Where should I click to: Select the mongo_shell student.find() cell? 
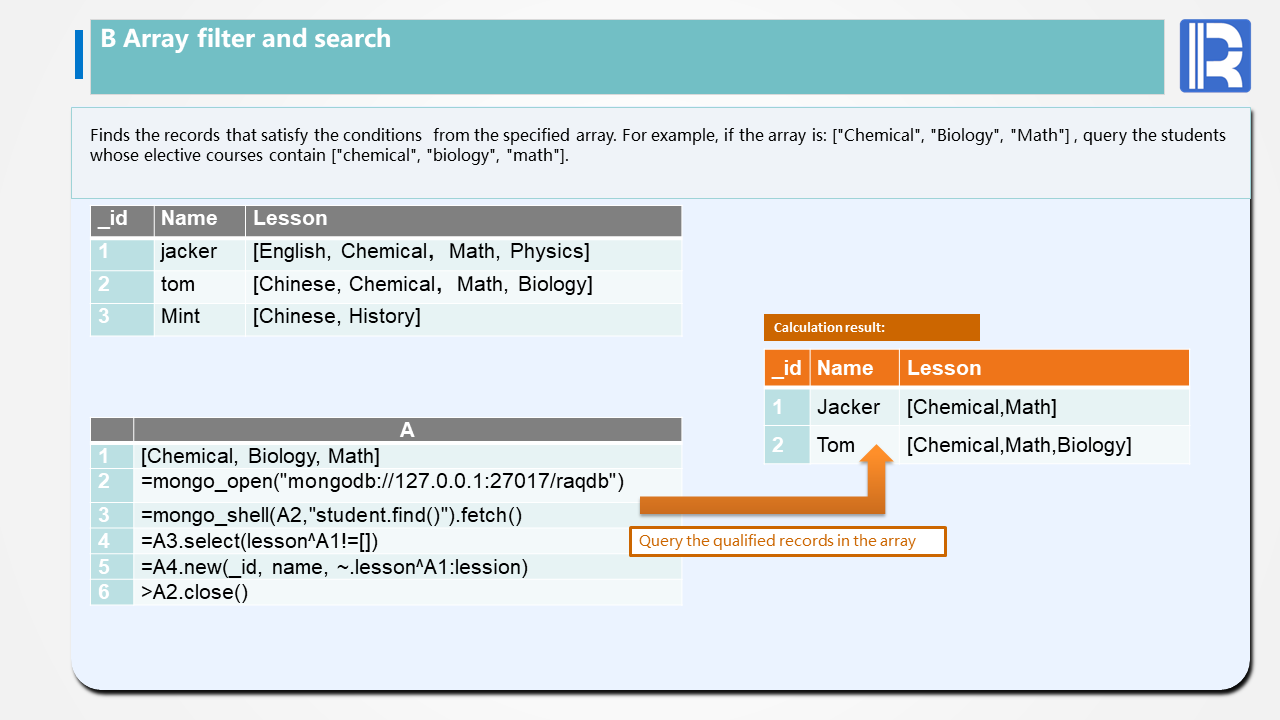[x=332, y=515]
